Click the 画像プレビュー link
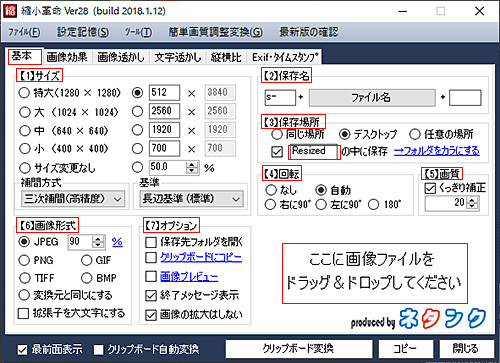500x363 pixels. coord(189,276)
